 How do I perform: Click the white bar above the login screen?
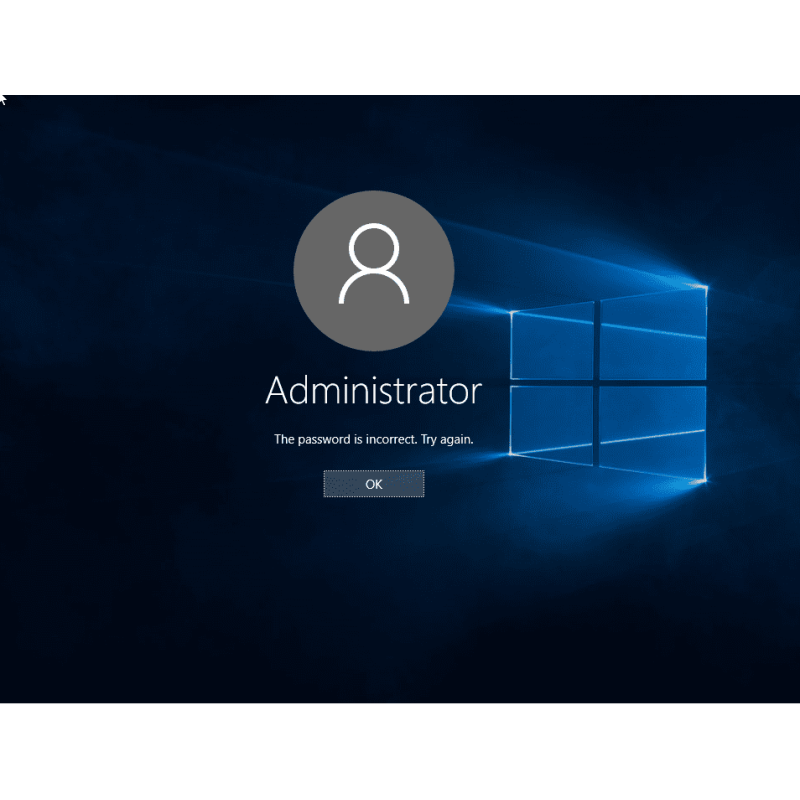[x=400, y=47]
